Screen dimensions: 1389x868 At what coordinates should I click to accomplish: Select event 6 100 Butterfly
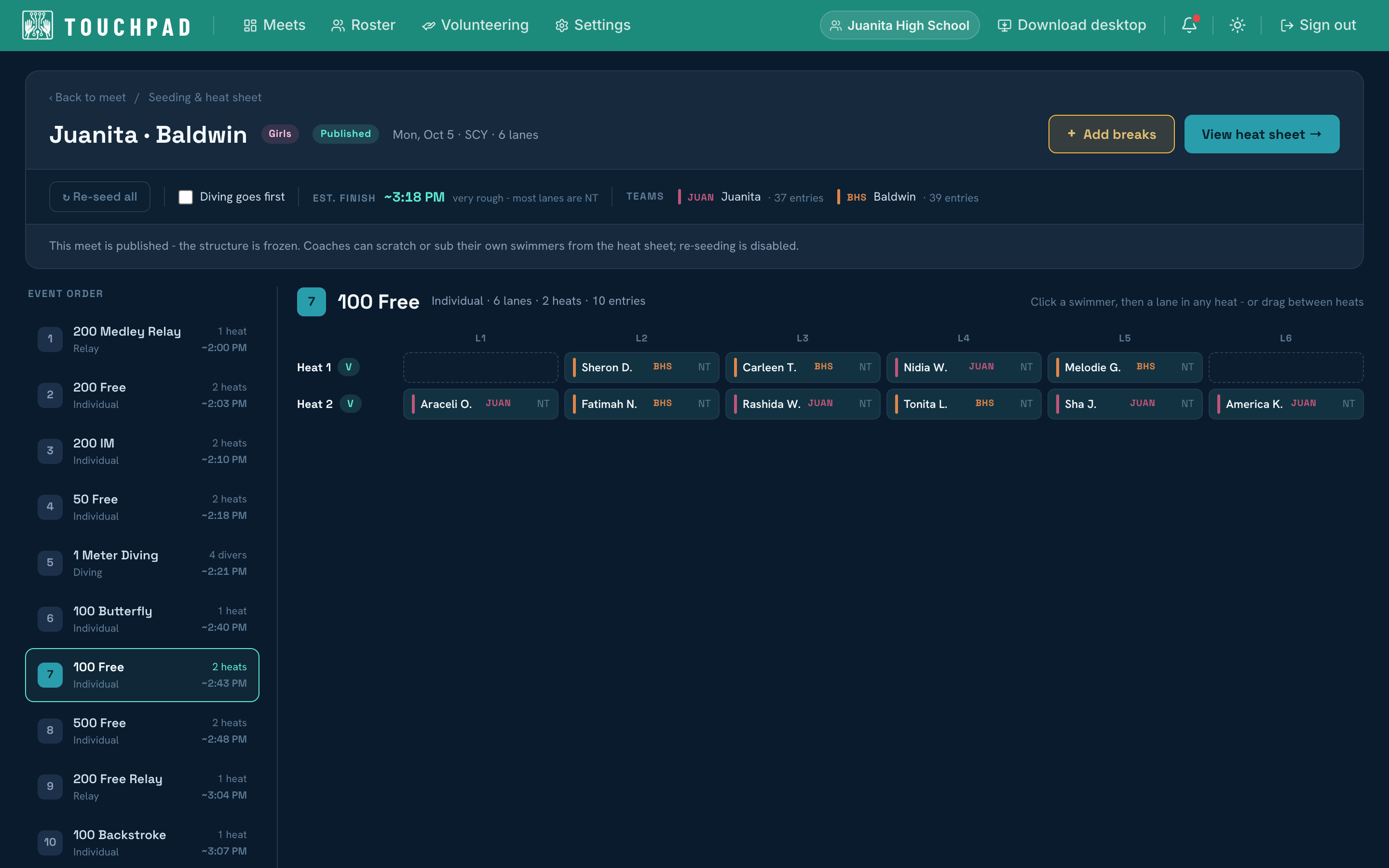(142, 619)
